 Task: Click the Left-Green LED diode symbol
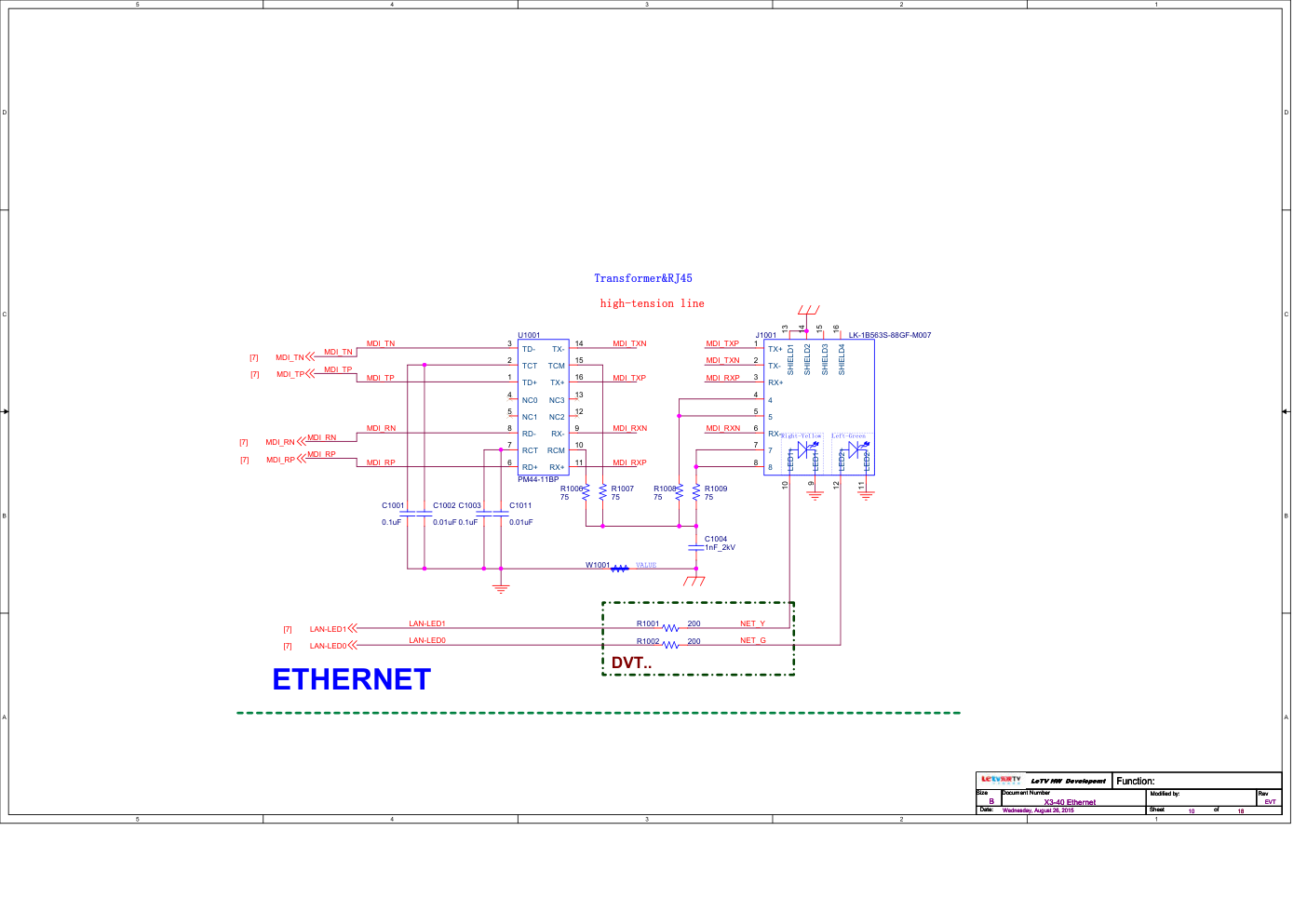click(x=855, y=449)
